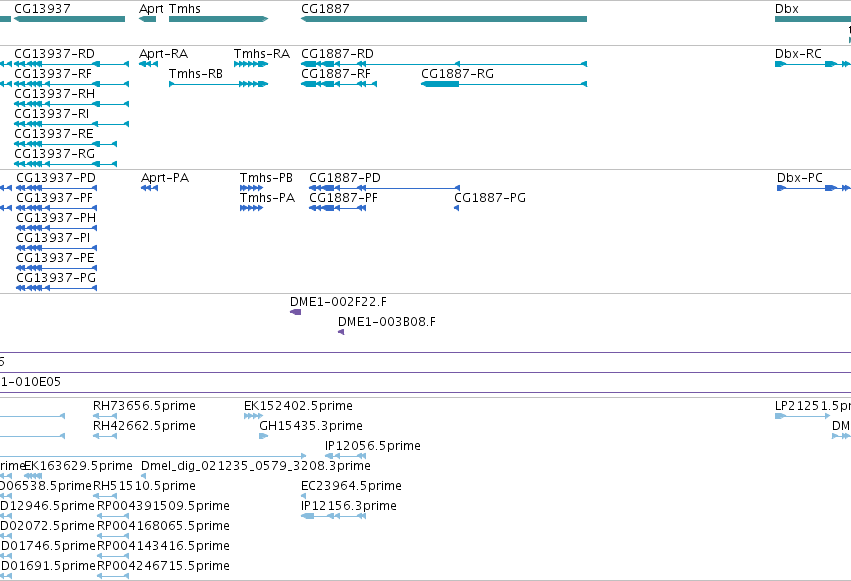
Task: Click the Dbx gene label
Action: coord(786,9)
